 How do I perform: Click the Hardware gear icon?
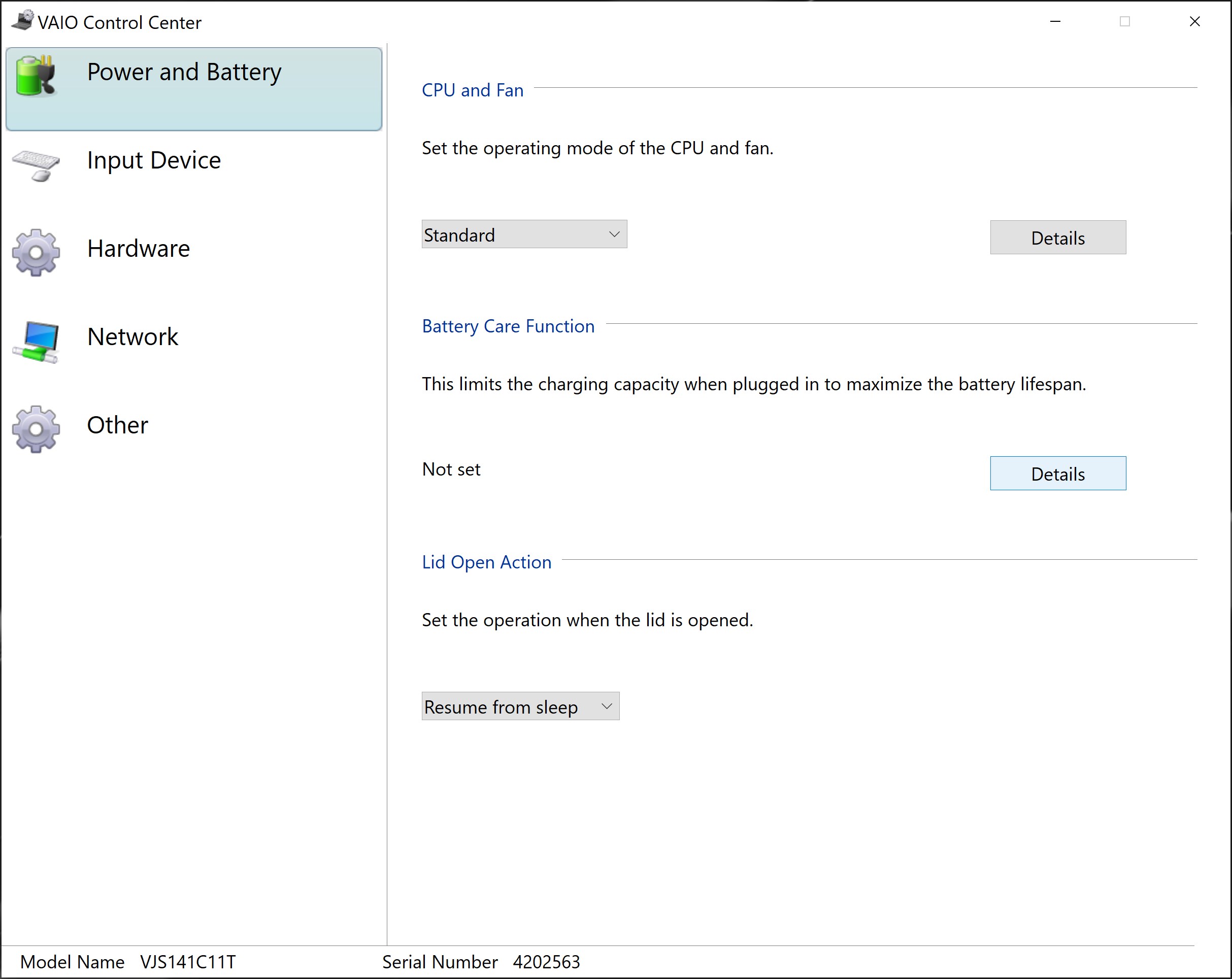pyautogui.click(x=36, y=252)
